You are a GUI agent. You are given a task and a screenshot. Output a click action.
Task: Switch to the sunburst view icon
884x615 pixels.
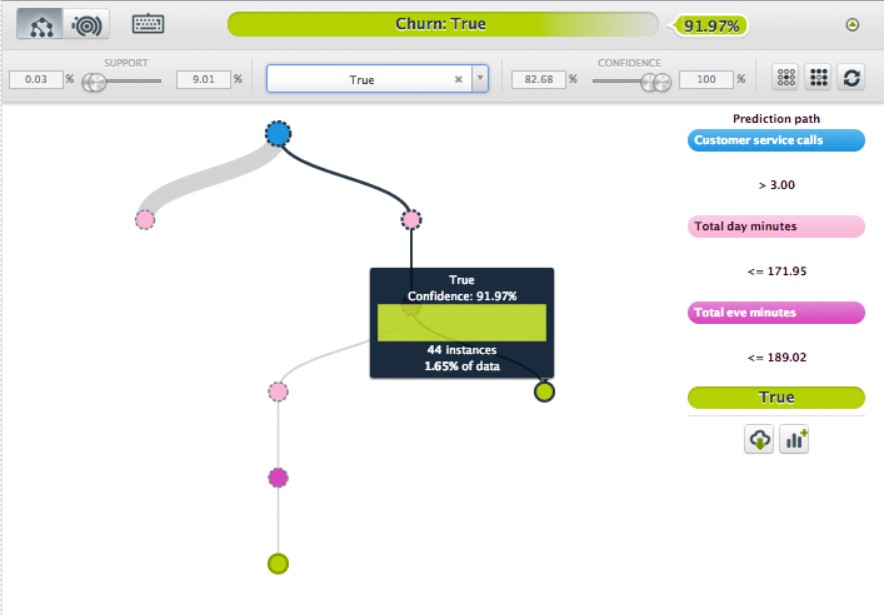tap(86, 25)
